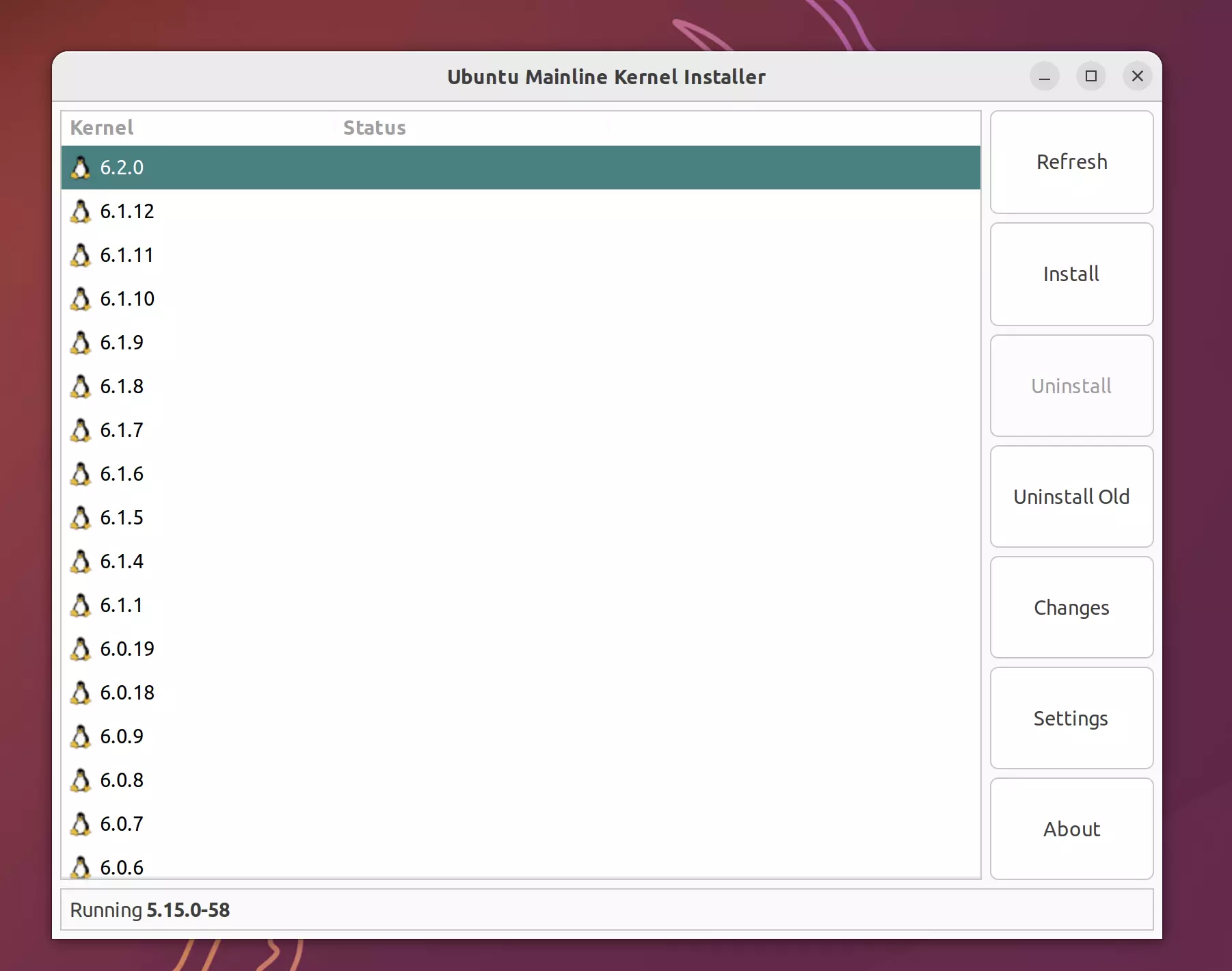1232x971 pixels.
Task: Click the Running 5.15.0-58 status text
Action: (150, 910)
